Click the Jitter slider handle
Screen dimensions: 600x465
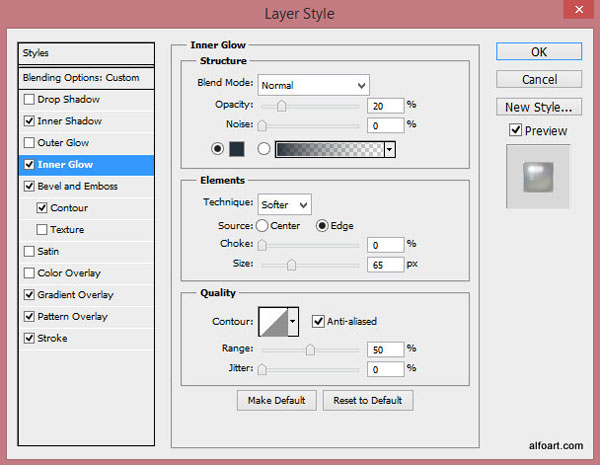[x=262, y=369]
